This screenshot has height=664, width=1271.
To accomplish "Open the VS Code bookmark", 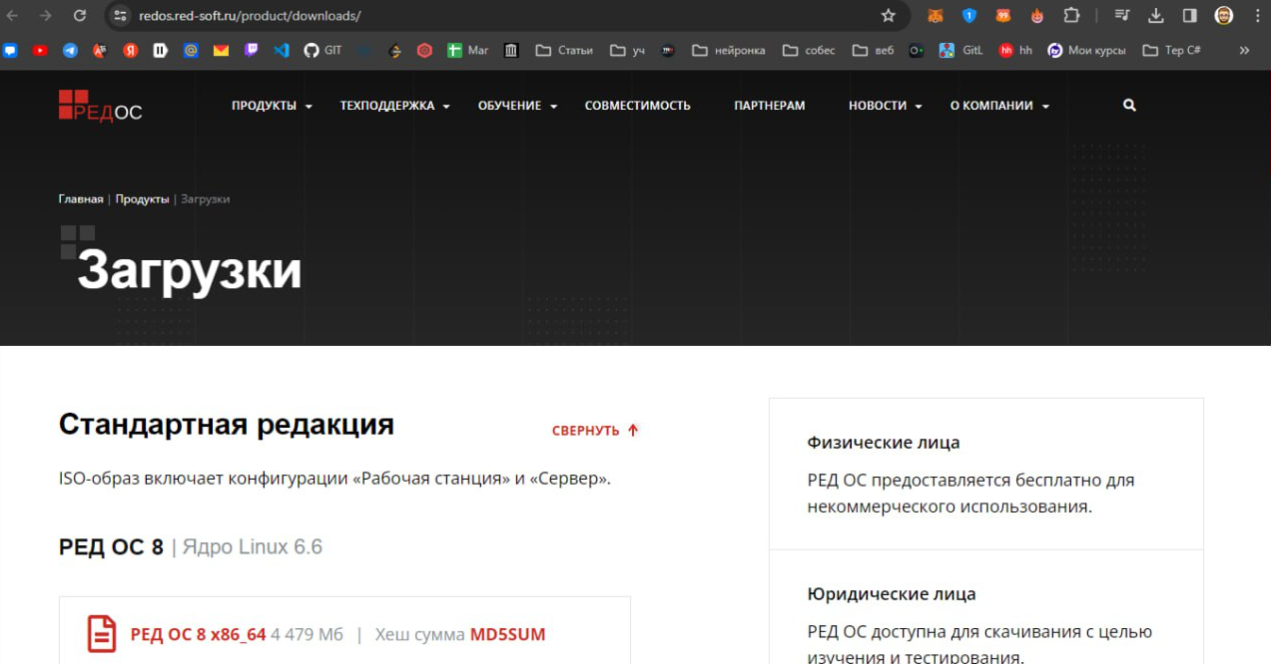I will click(x=281, y=50).
